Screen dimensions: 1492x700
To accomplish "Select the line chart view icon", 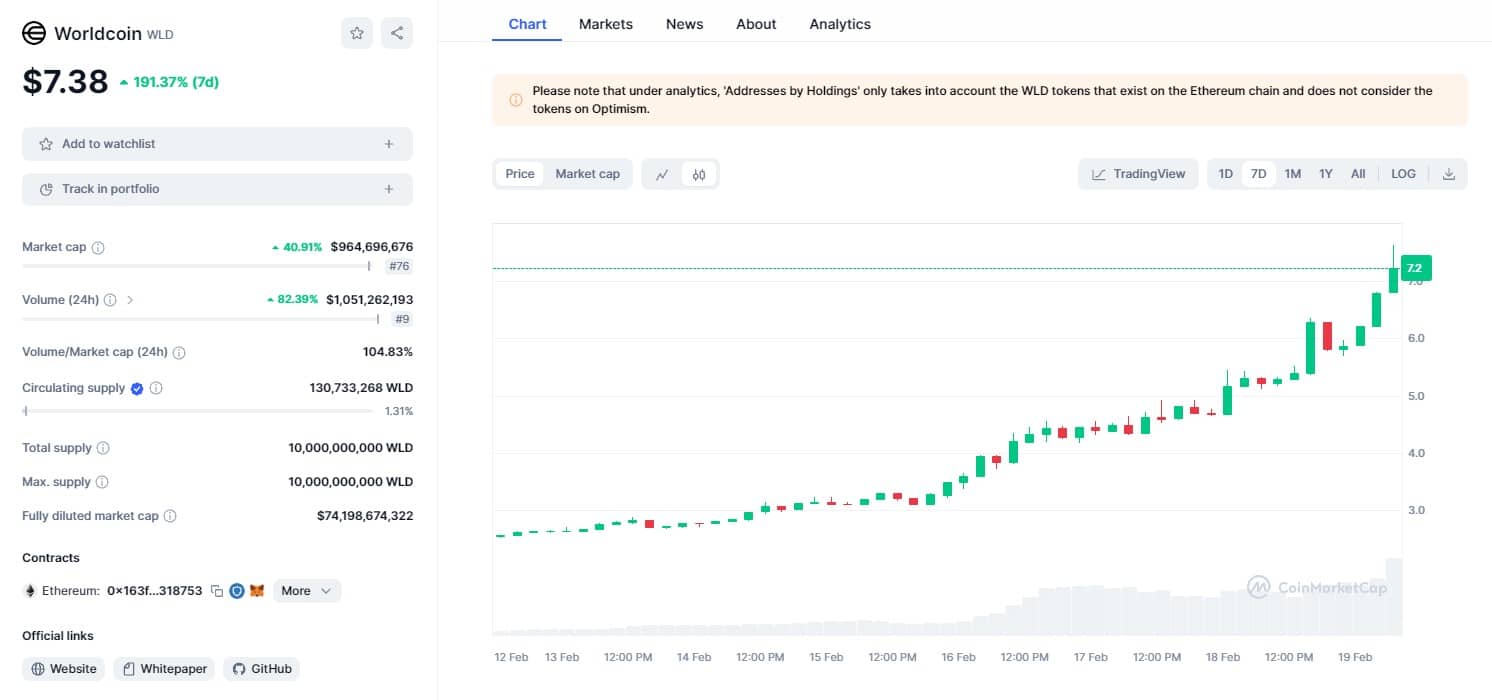I will point(662,174).
